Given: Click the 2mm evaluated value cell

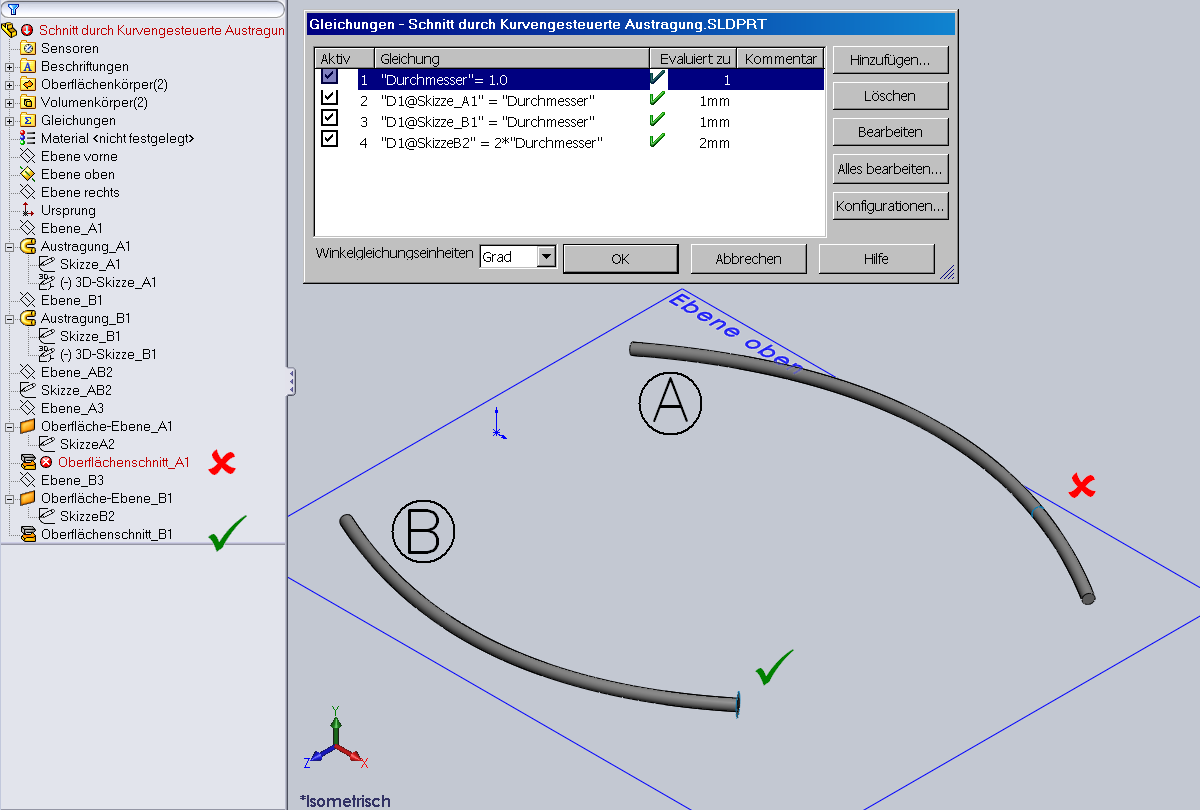Looking at the screenshot, I should coord(715,143).
